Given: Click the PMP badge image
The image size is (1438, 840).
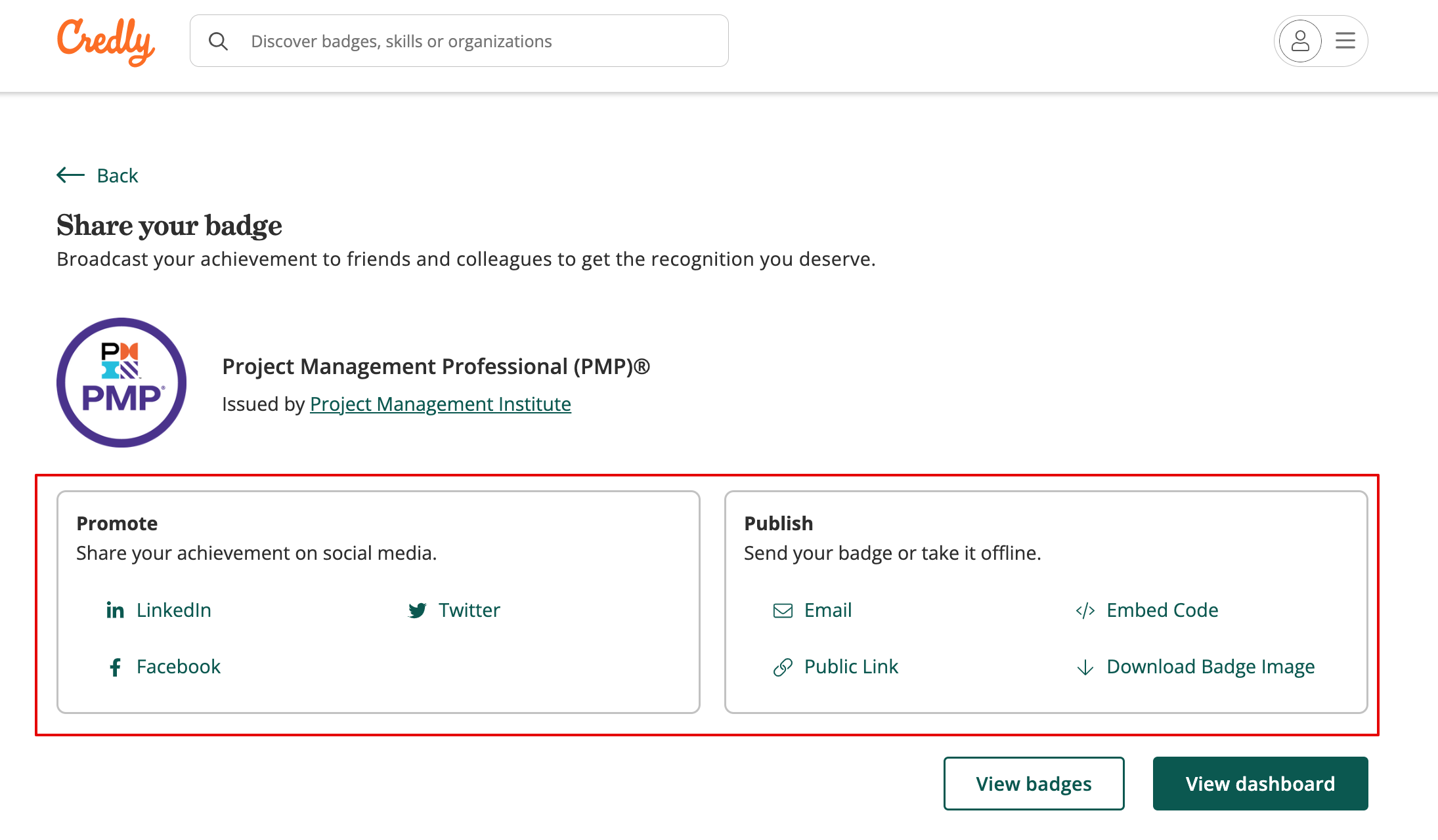Looking at the screenshot, I should click(x=121, y=383).
